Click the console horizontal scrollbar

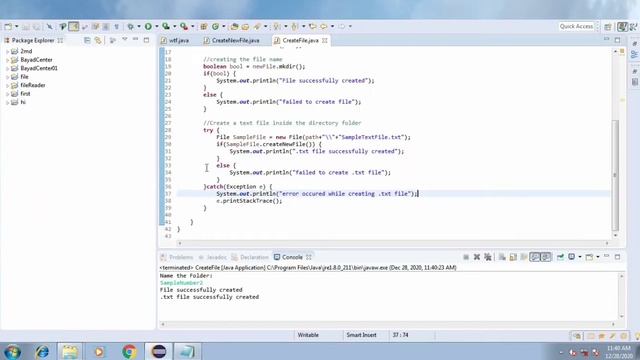coord(388,324)
